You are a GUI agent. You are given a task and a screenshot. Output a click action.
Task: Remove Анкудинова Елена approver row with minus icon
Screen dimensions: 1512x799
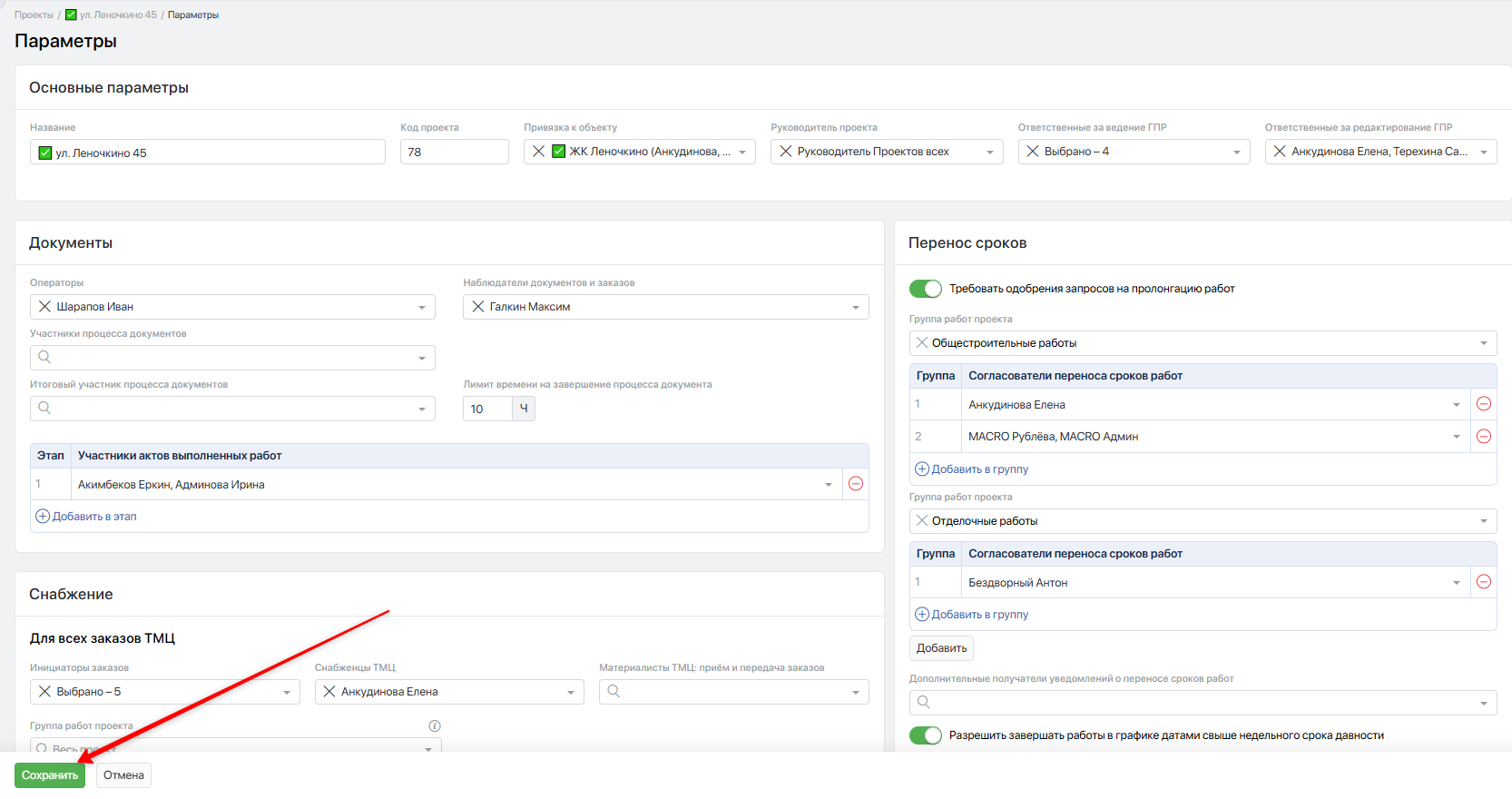(x=1484, y=404)
